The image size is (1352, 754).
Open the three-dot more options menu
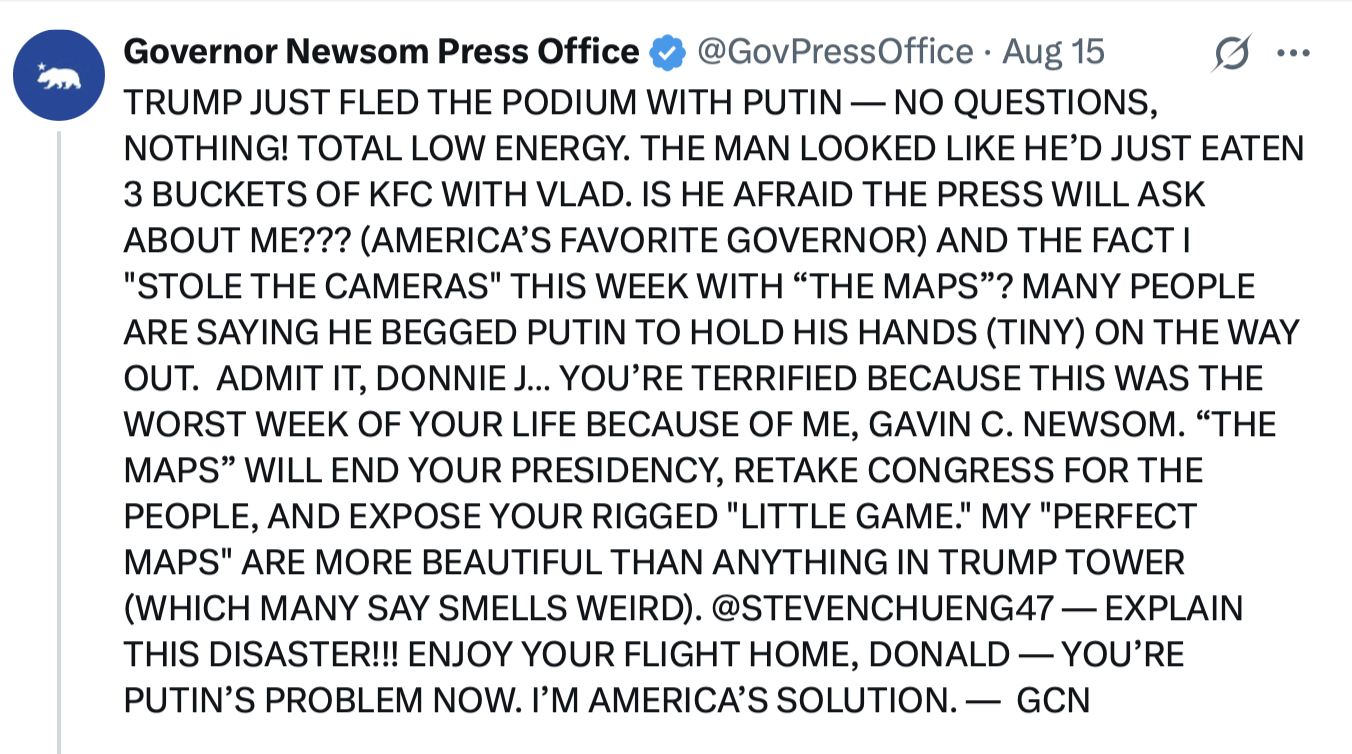coord(1293,53)
